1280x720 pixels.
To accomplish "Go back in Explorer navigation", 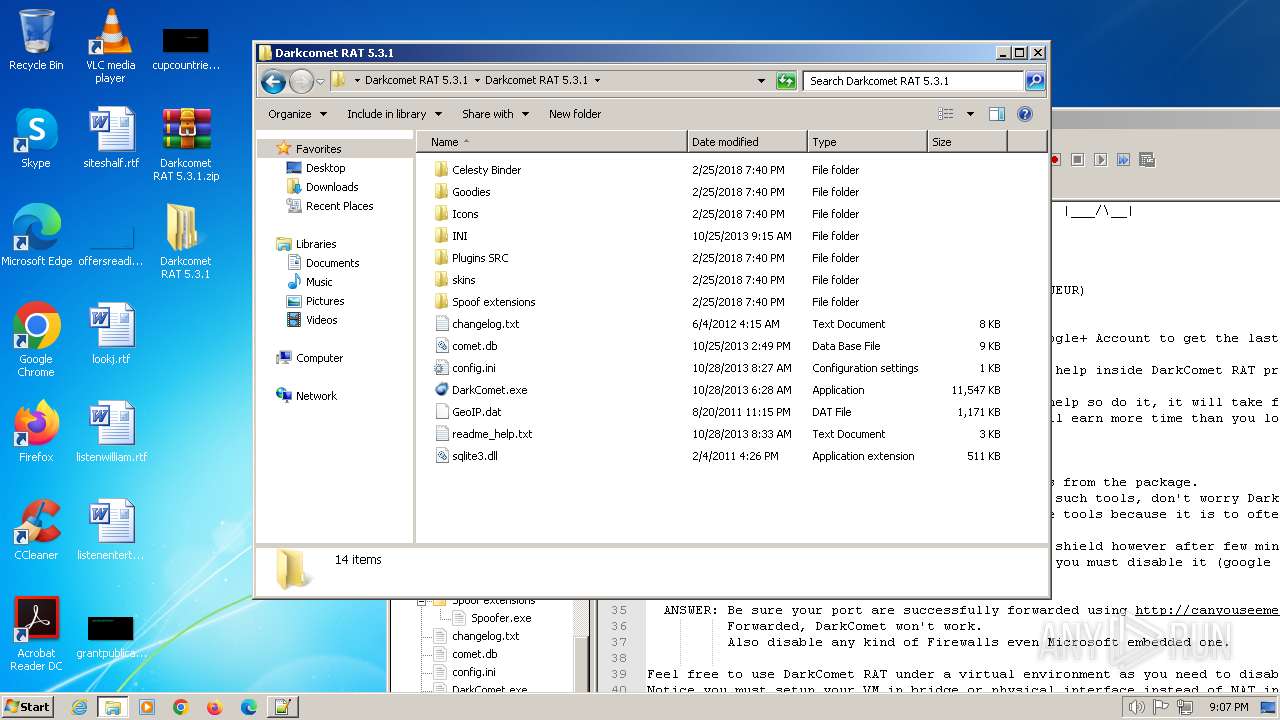I will pyautogui.click(x=273, y=81).
